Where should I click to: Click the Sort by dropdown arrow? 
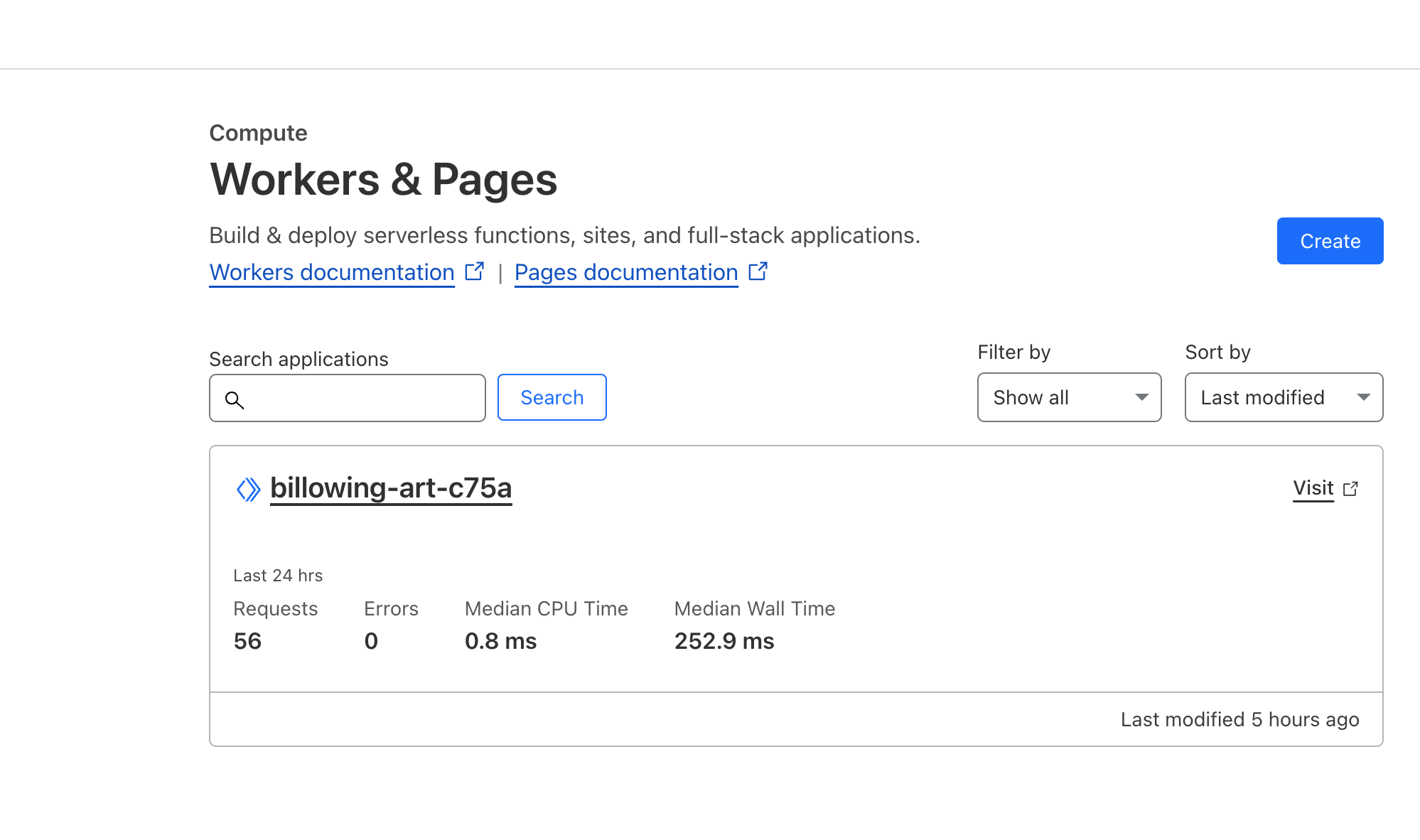(1363, 397)
